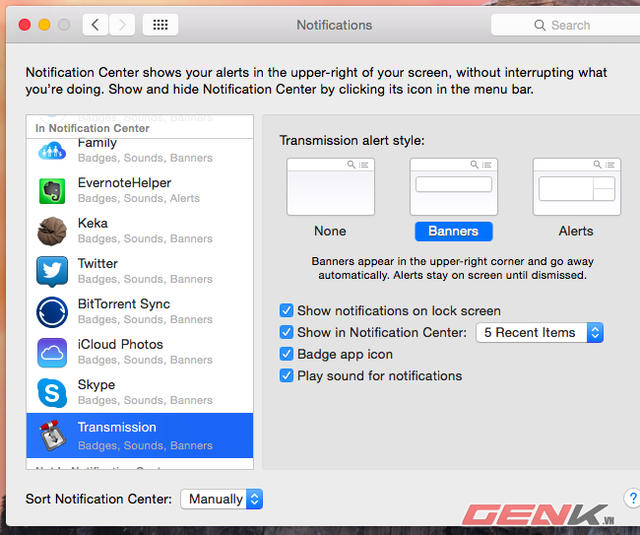Show all preferences grid button
This screenshot has width=640, height=535.
click(x=160, y=25)
